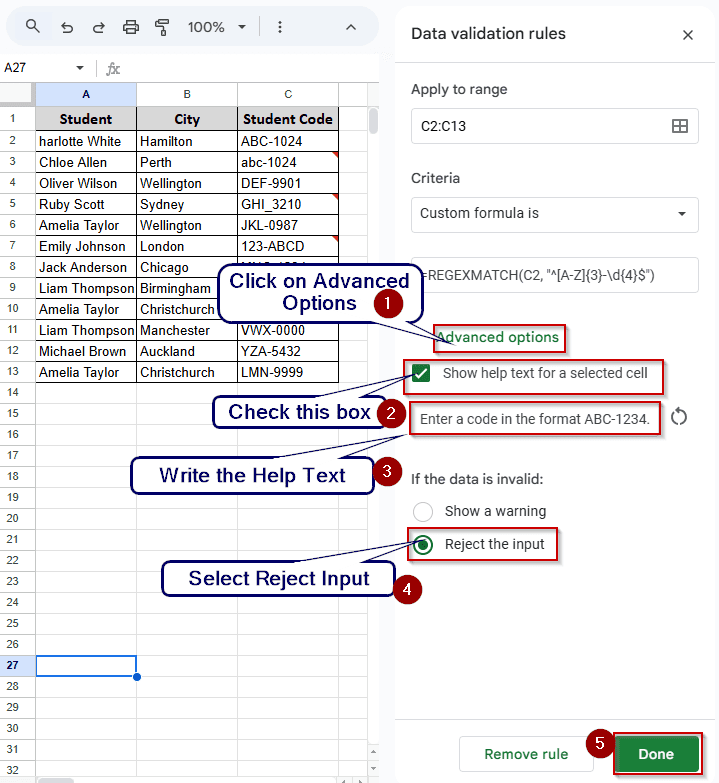Select the Show a warning radio button
The height and width of the screenshot is (783, 719).
tap(423, 511)
